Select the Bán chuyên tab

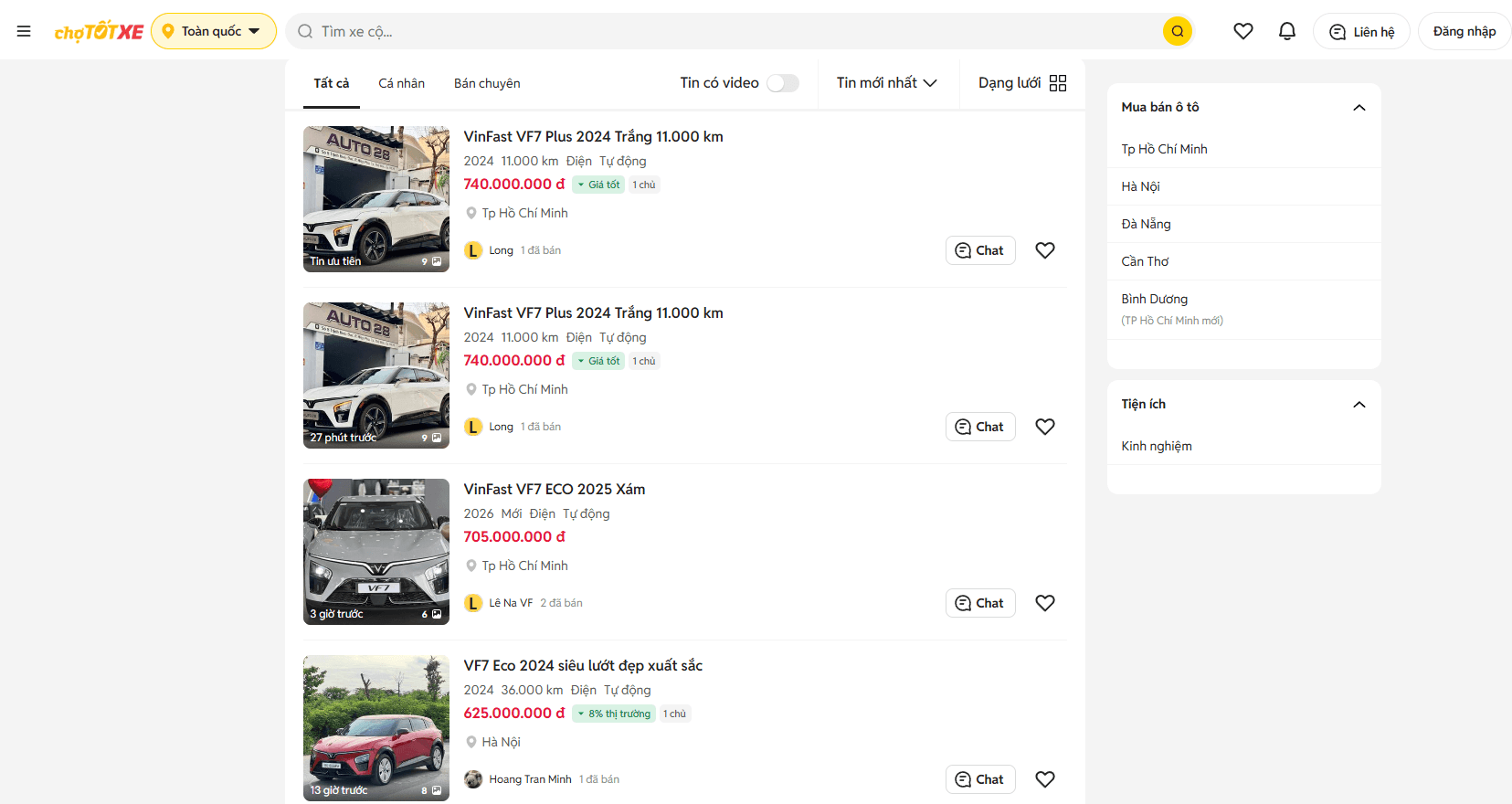pyautogui.click(x=487, y=83)
